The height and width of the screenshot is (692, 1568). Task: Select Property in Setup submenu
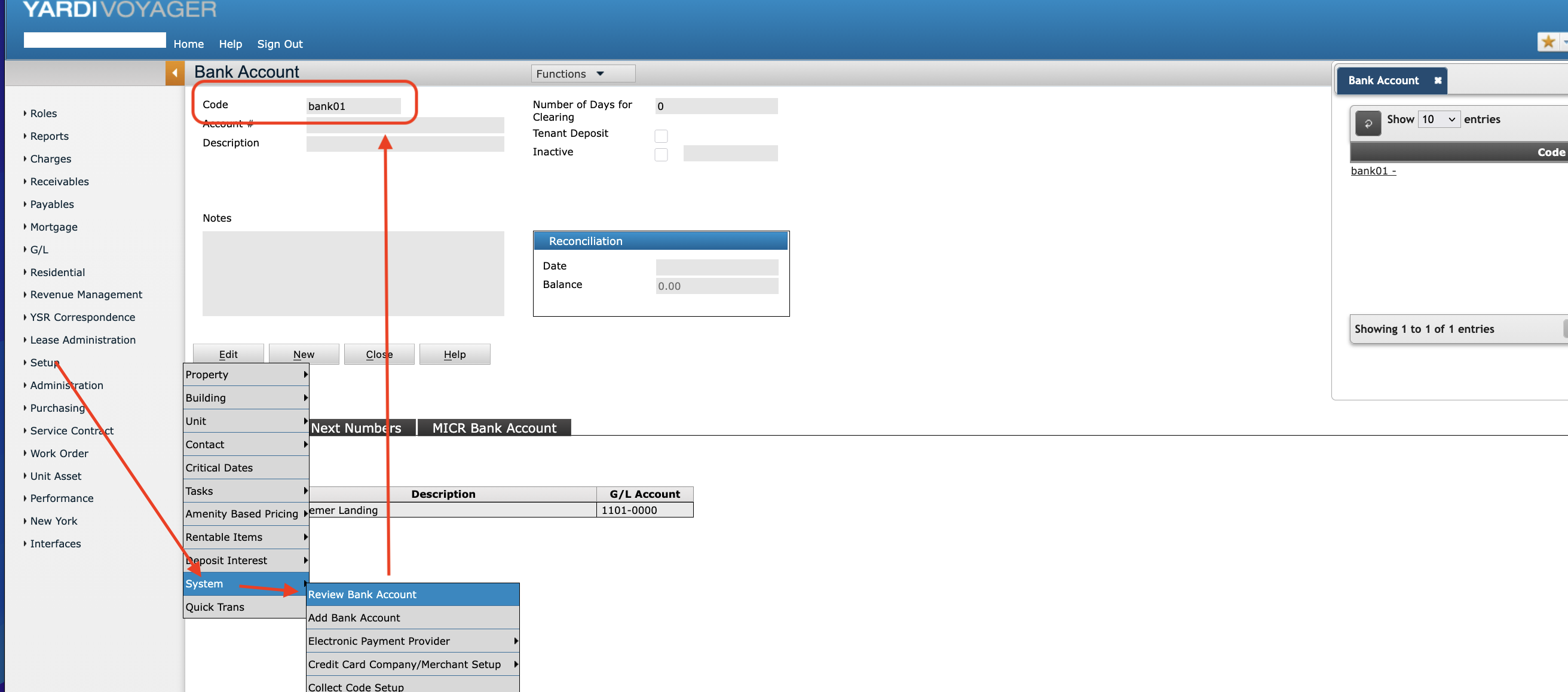click(x=246, y=375)
